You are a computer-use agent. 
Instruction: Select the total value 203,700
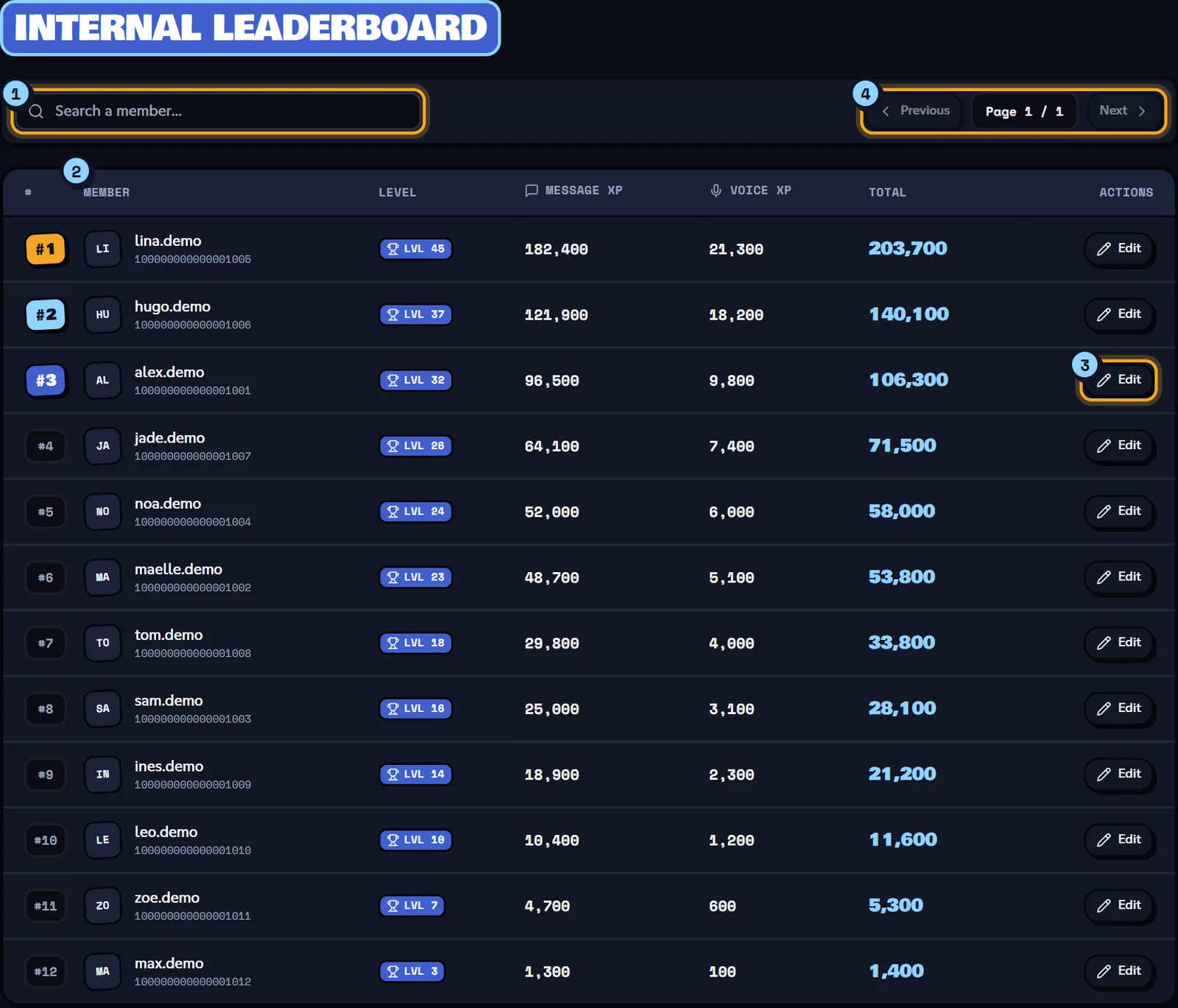pos(908,248)
